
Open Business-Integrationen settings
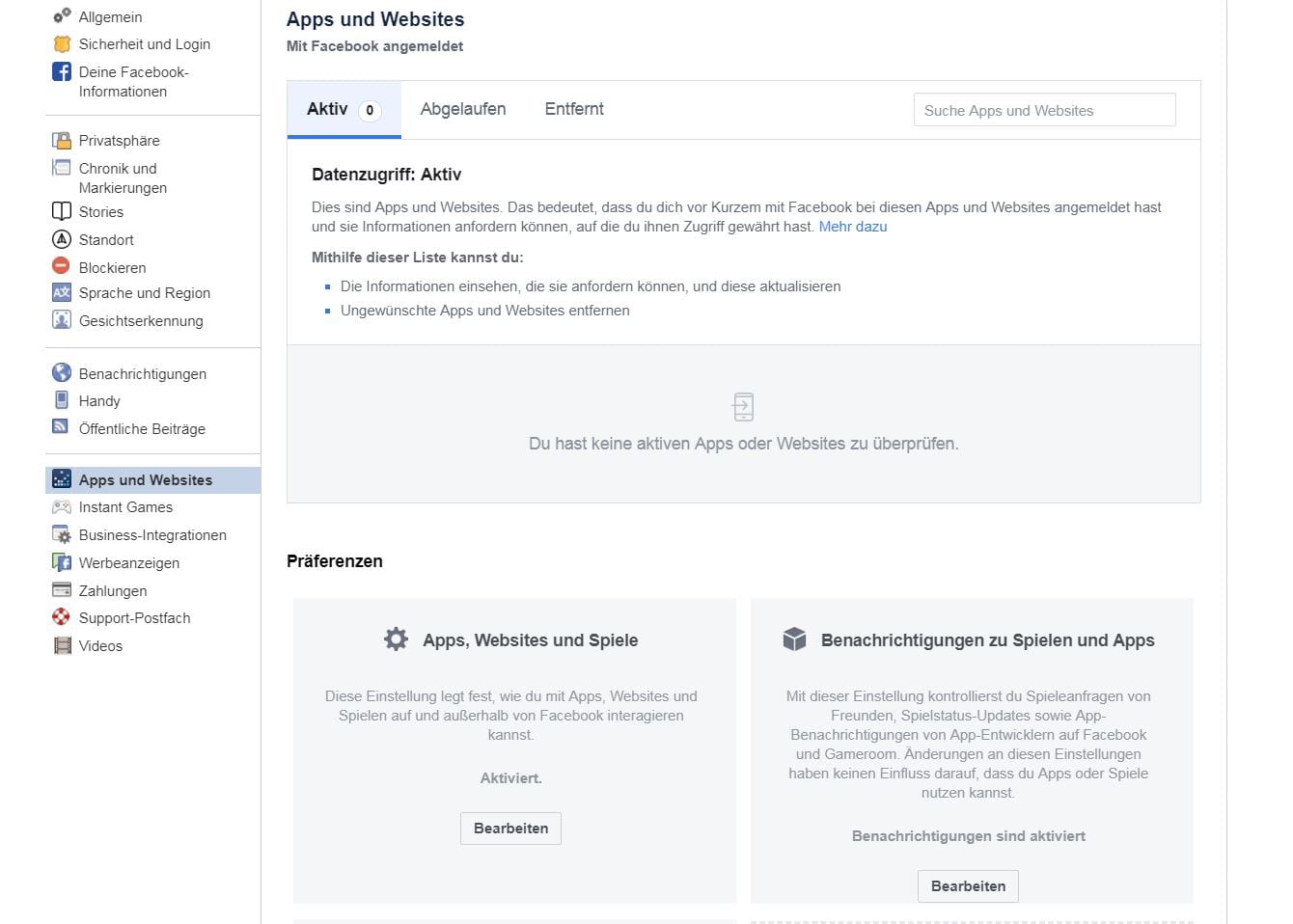tap(152, 535)
